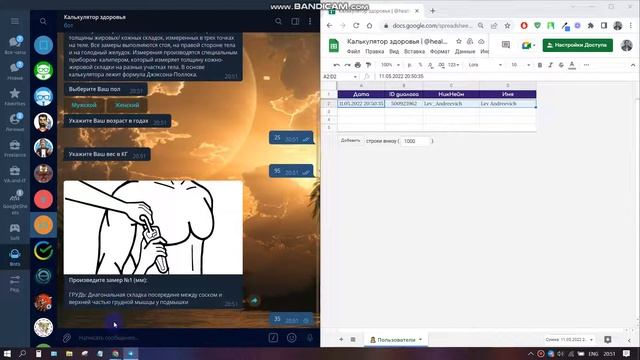
Task: Select the Favorites star folder in Telegram
Action: [x=15, y=97]
